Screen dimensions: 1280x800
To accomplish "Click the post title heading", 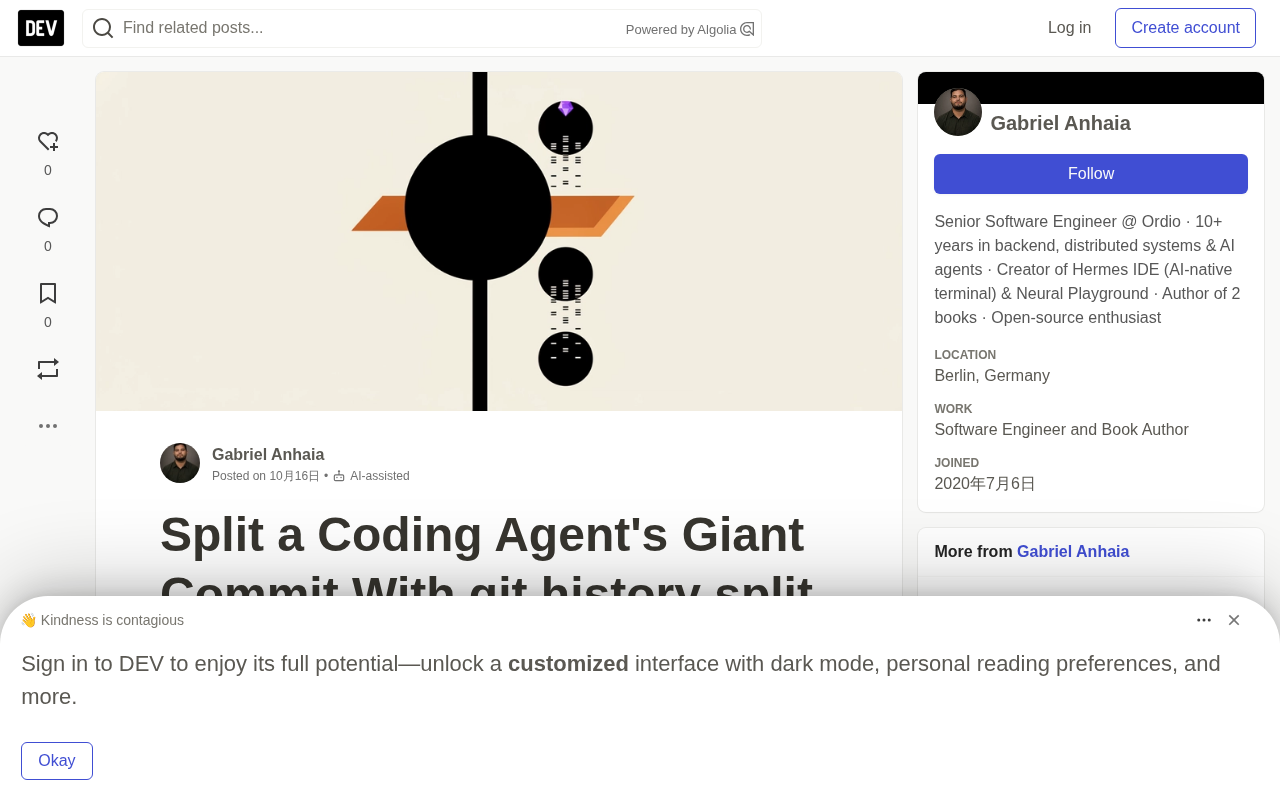I will pos(486,564).
